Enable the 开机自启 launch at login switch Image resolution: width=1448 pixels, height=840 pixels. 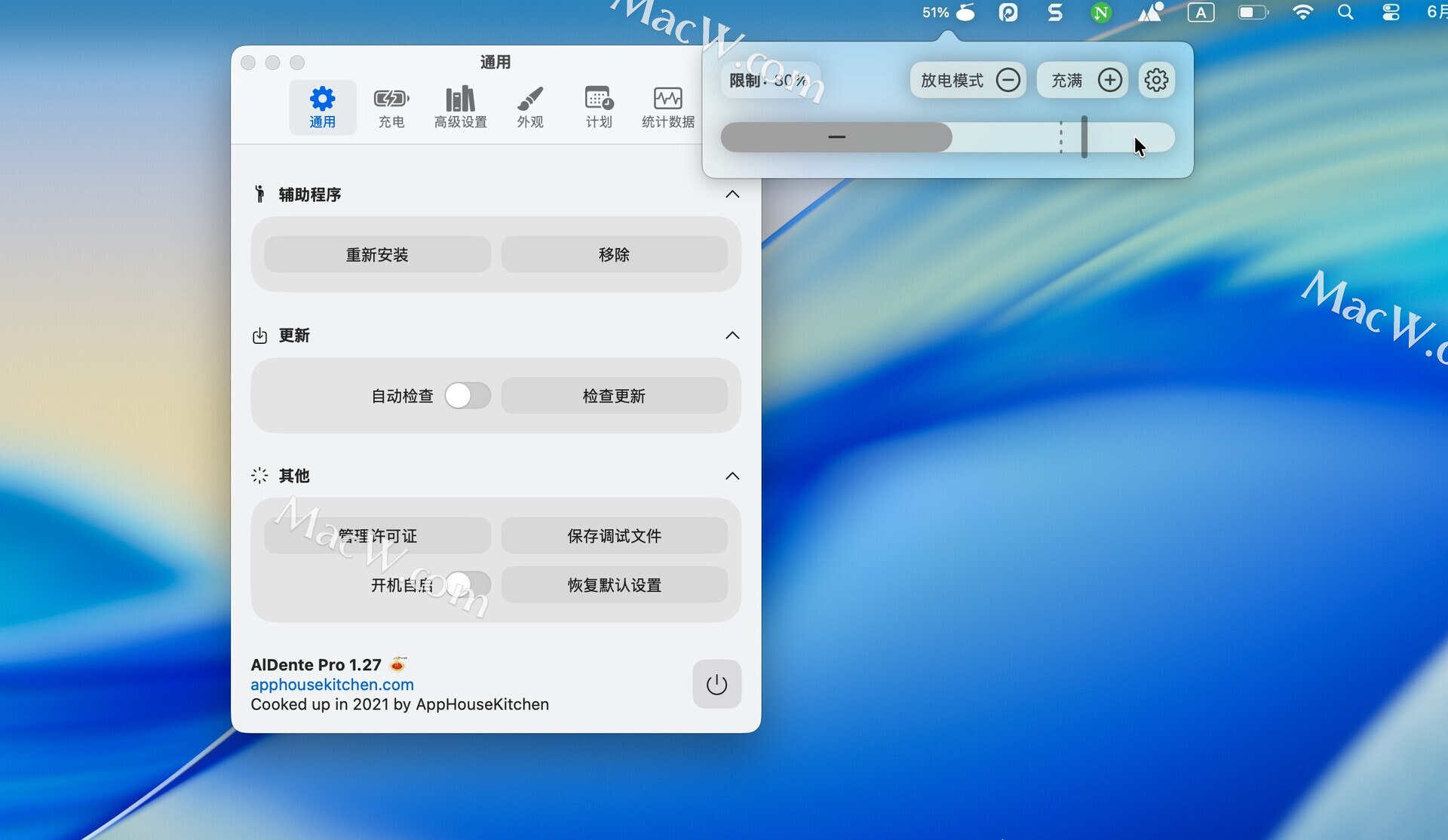(468, 584)
